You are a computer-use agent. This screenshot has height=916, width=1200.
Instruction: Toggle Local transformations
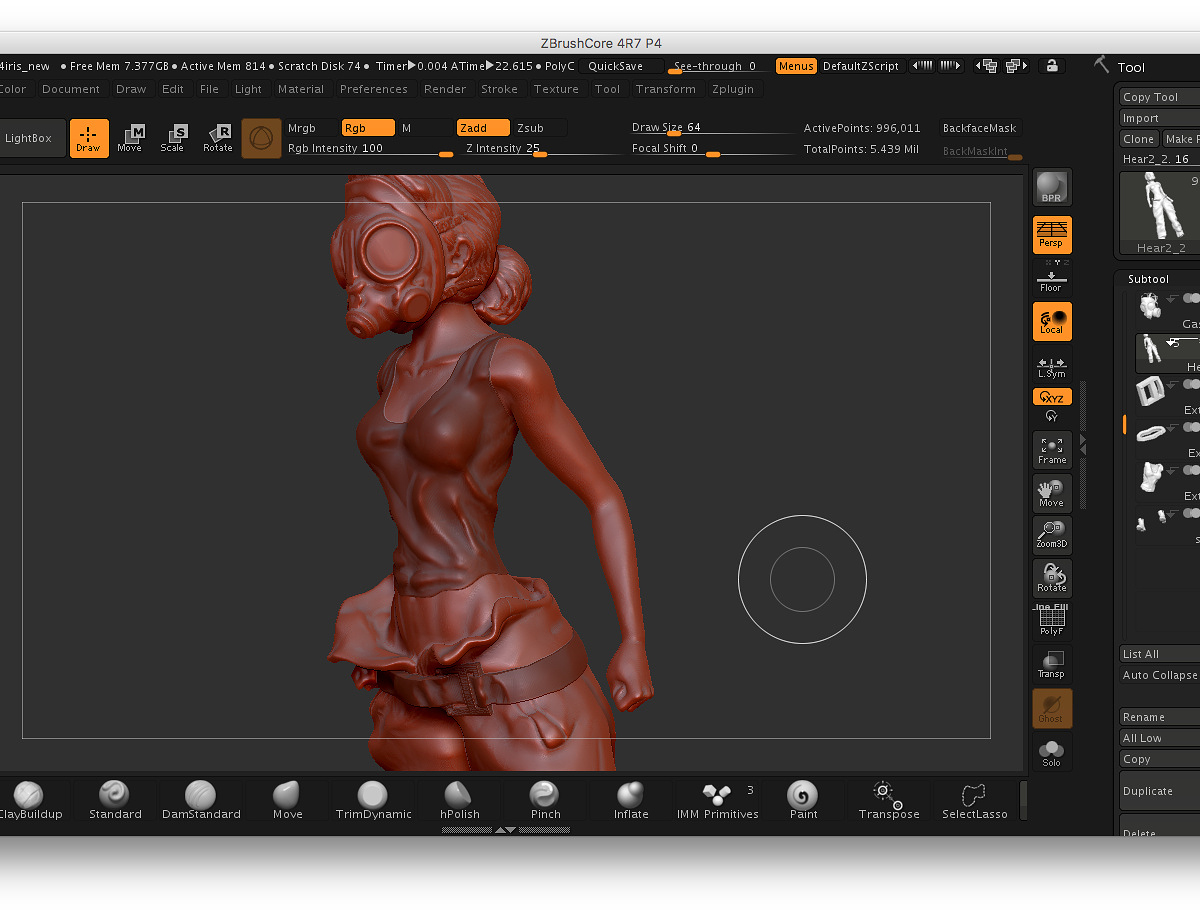tap(1052, 321)
